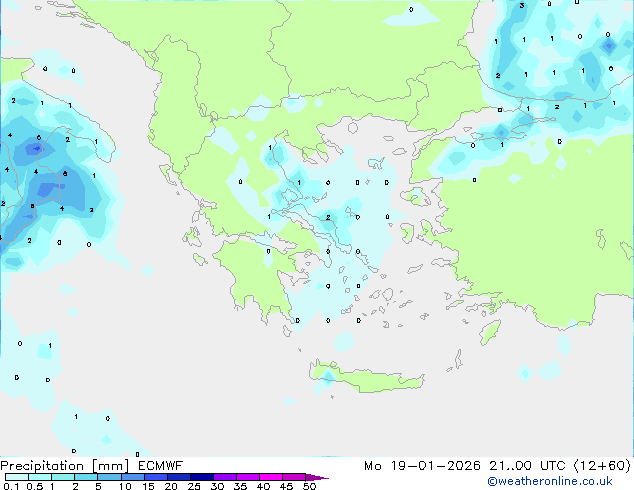The image size is (634, 490).
Task: Click the 1–2 mm legend color swatch
Action: 63,477
